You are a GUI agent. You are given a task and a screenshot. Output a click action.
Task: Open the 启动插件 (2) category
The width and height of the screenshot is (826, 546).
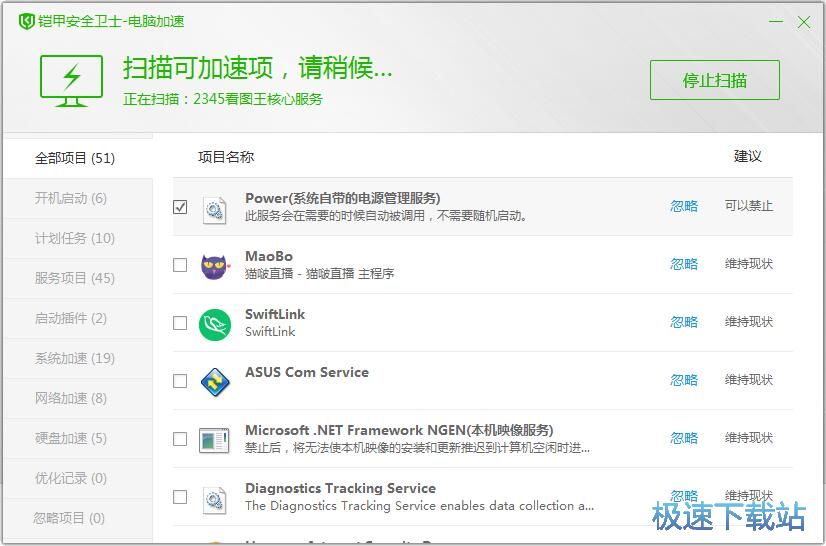[x=78, y=318]
